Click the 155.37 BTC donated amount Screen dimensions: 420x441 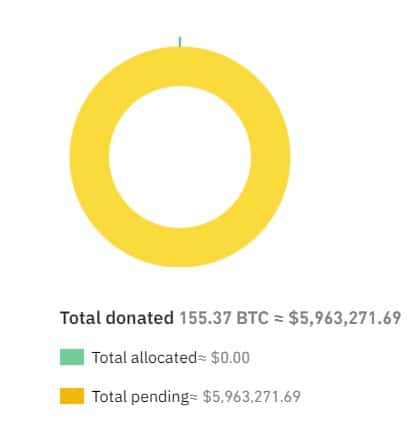coord(224,318)
